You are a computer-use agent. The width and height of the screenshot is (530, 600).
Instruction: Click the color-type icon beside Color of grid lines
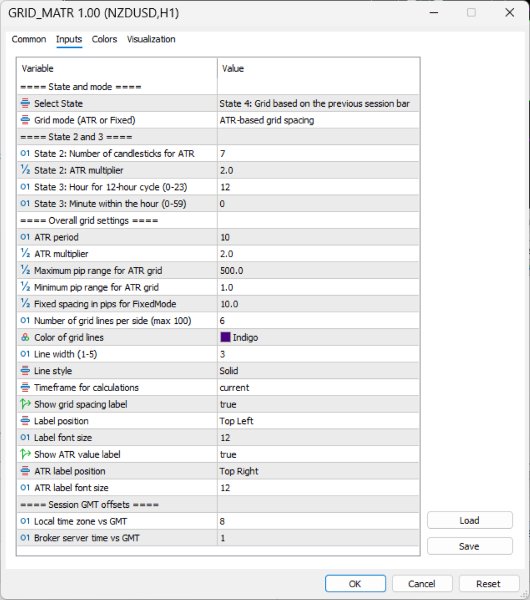tap(25, 337)
